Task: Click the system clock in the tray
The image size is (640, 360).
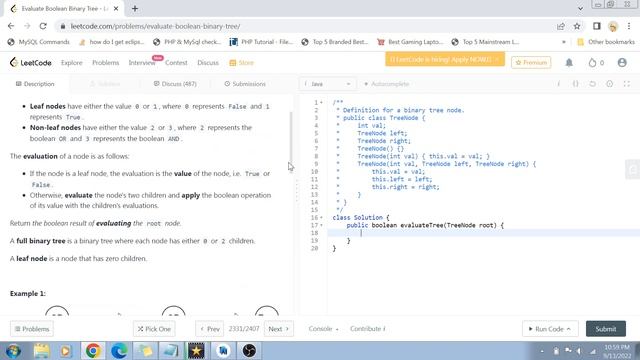Action: [617, 351]
